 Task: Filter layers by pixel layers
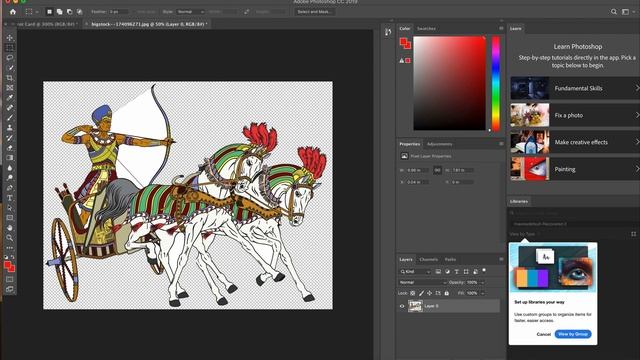[438, 271]
